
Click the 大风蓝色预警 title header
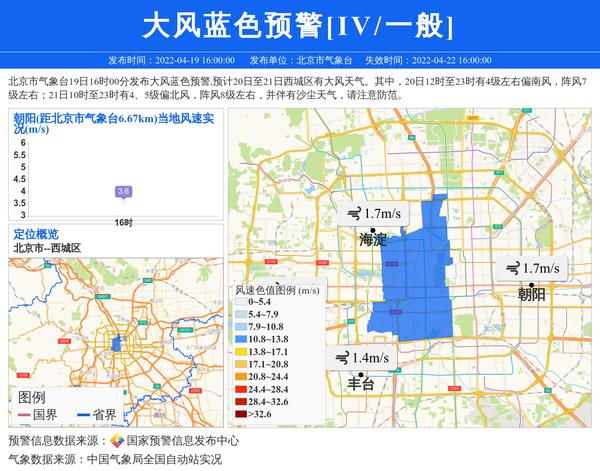[x=298, y=26]
